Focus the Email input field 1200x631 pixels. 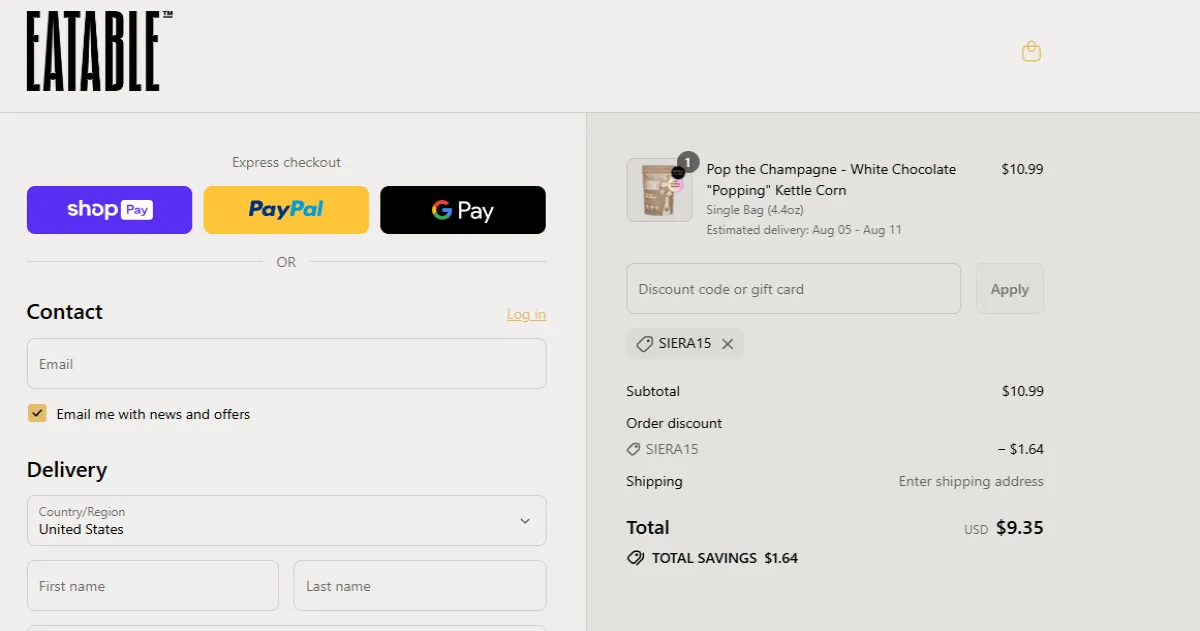click(287, 364)
